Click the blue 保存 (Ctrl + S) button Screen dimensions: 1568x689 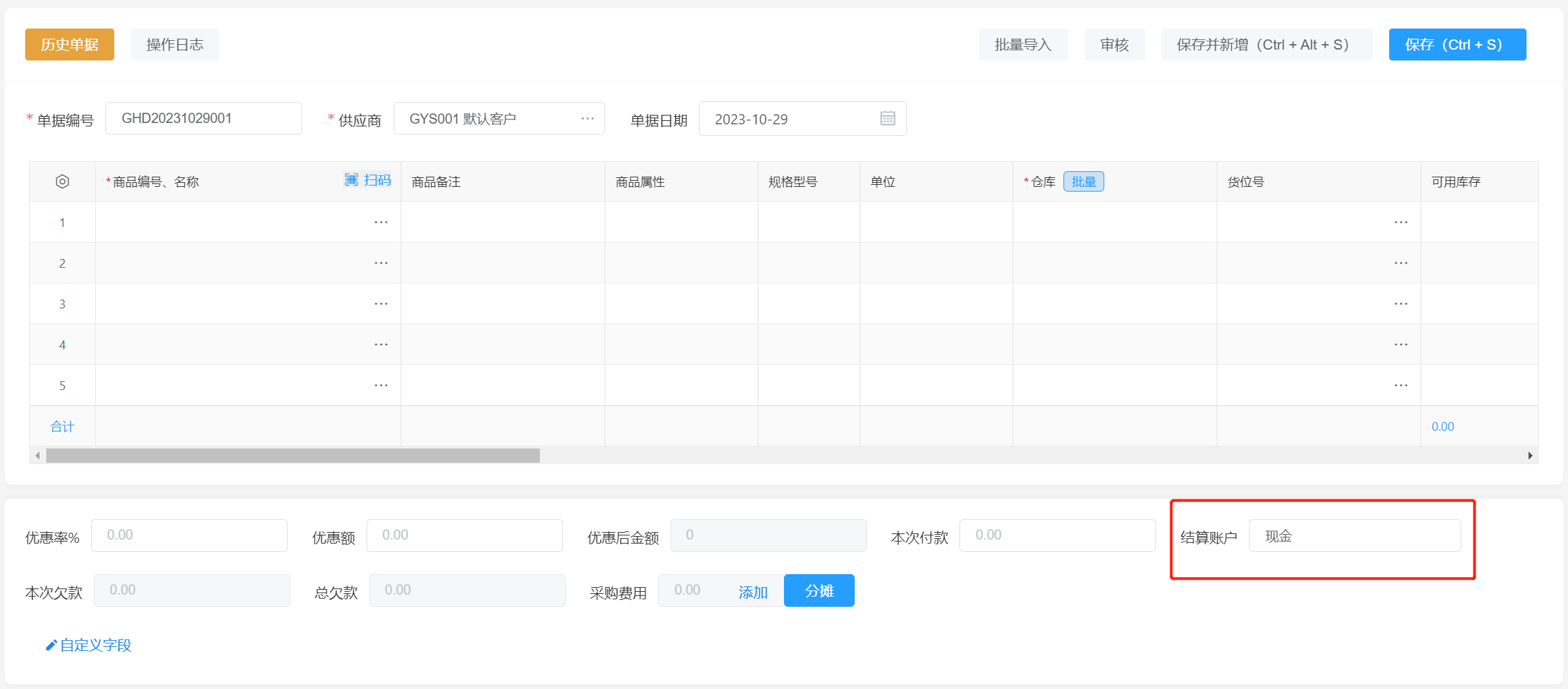click(1458, 44)
